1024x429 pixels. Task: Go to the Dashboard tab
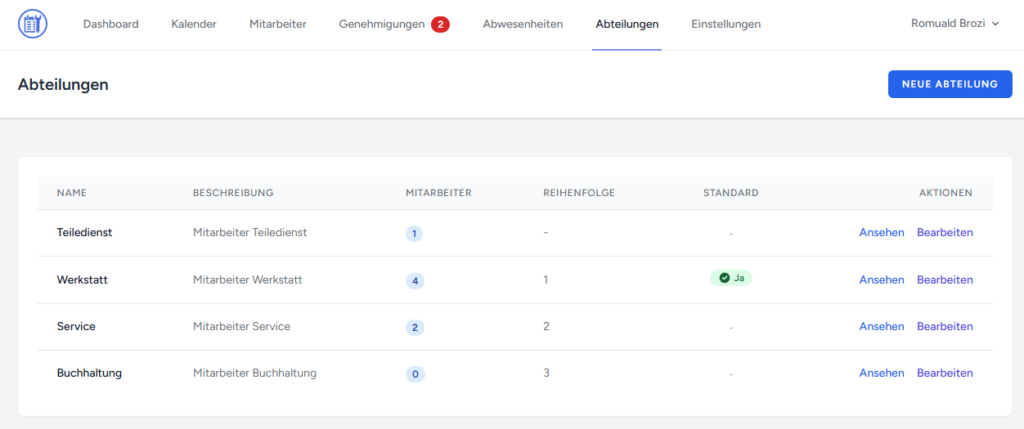(111, 24)
